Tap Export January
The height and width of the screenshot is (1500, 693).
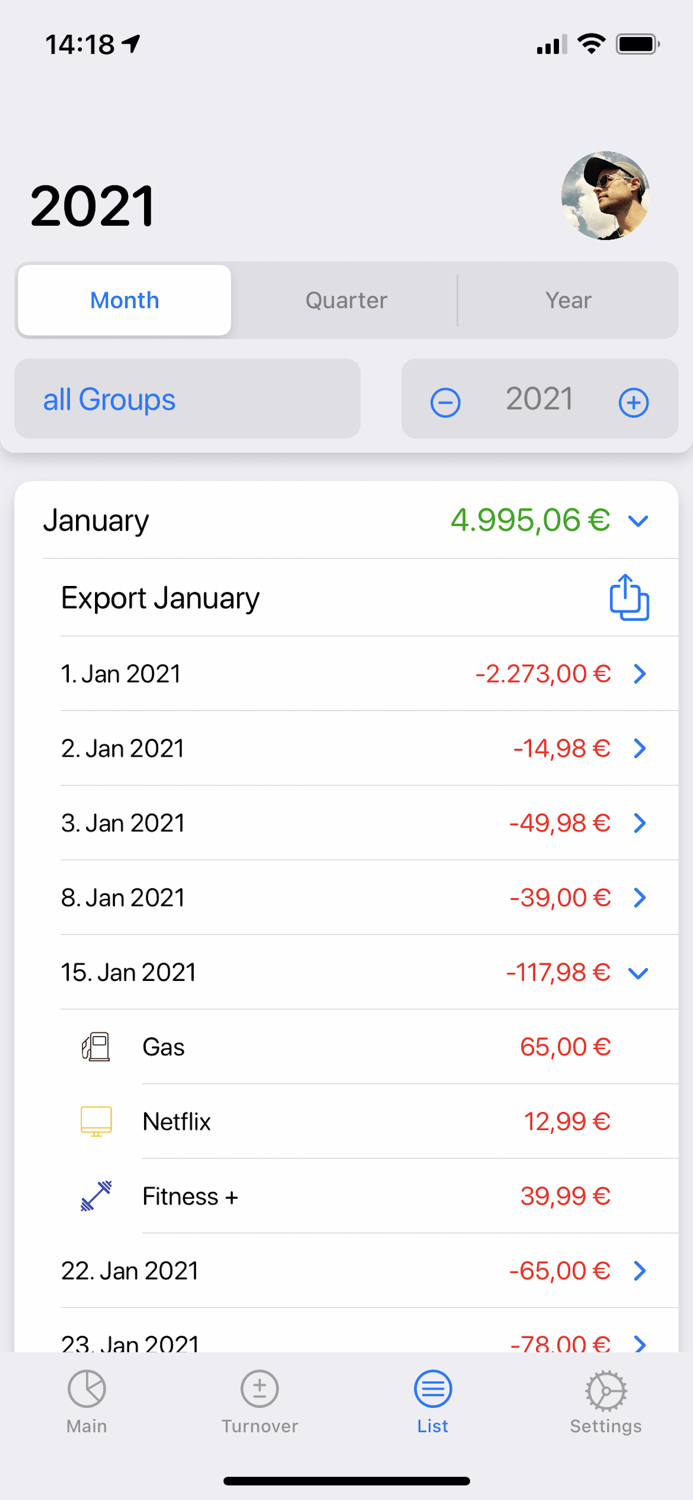click(x=160, y=597)
